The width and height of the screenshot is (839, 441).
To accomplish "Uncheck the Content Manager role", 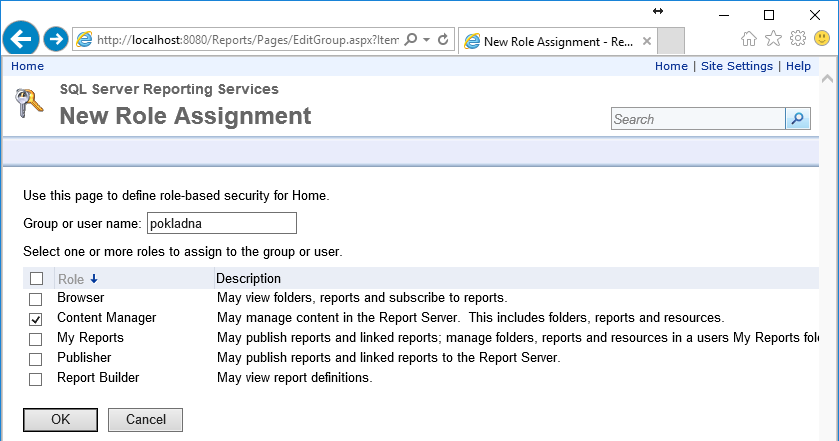I will click(x=36, y=319).
